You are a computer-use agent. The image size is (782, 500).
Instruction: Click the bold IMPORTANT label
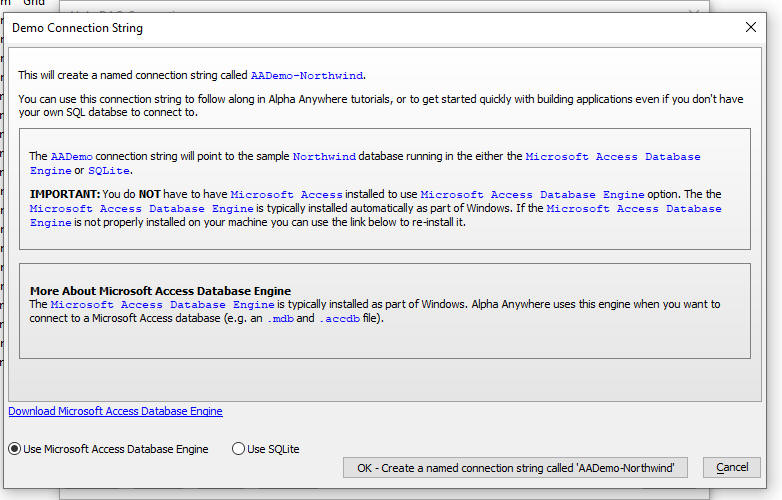click(64, 194)
